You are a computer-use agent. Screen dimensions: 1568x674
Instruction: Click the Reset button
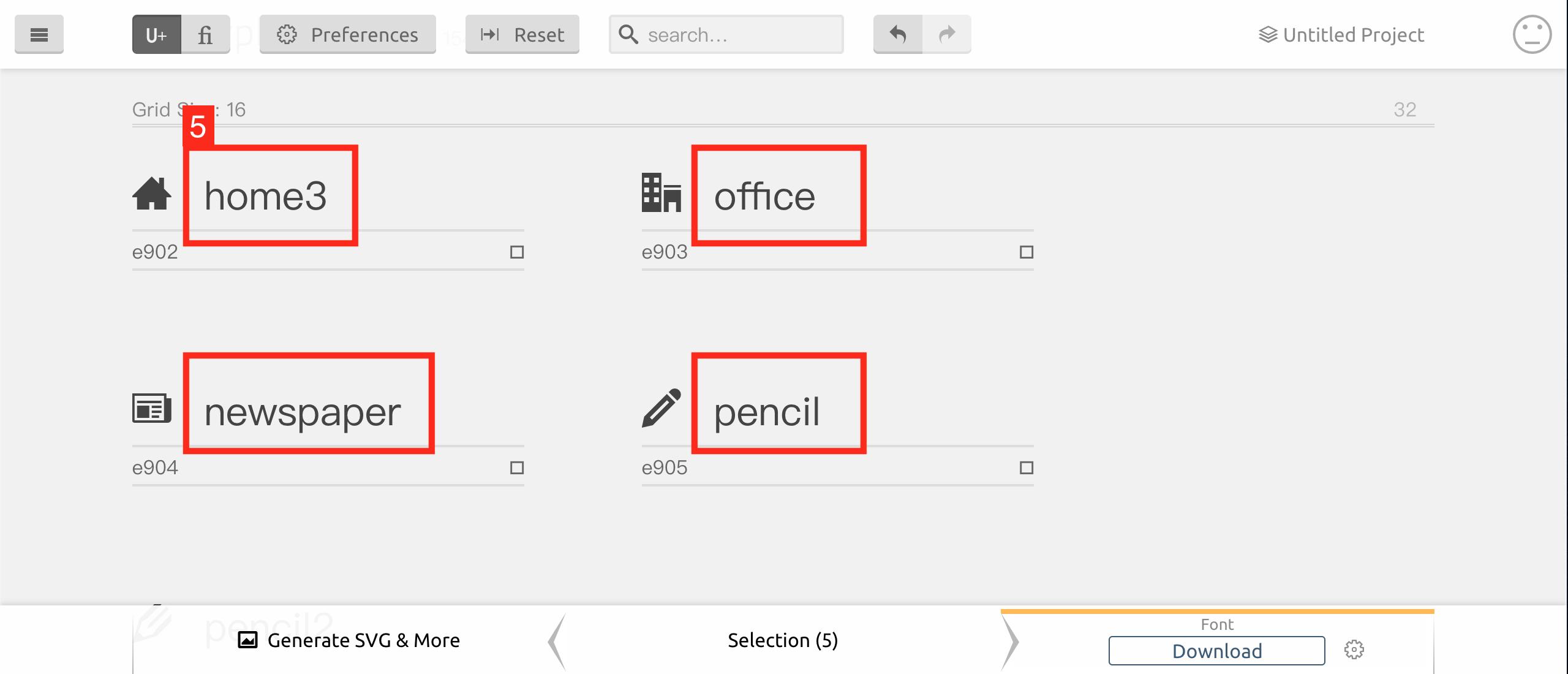522,34
